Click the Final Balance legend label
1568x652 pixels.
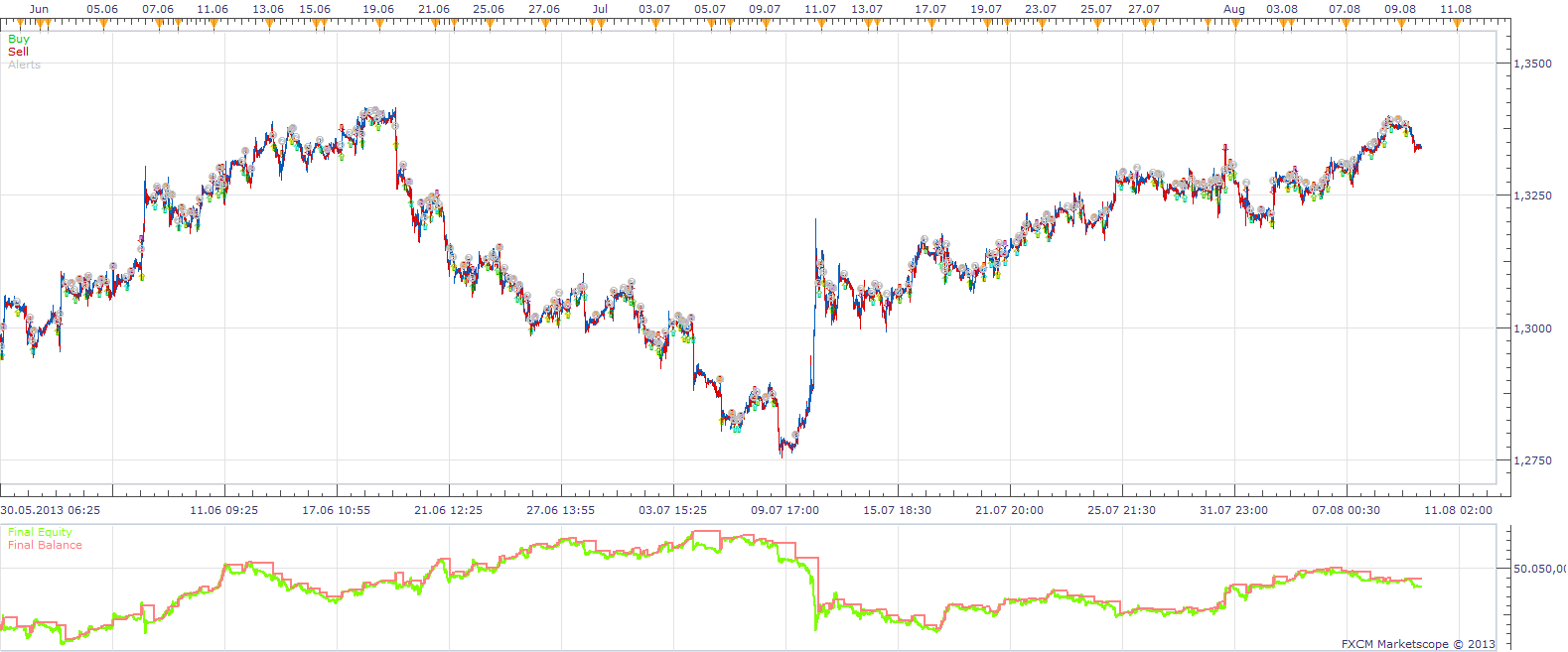[46, 545]
